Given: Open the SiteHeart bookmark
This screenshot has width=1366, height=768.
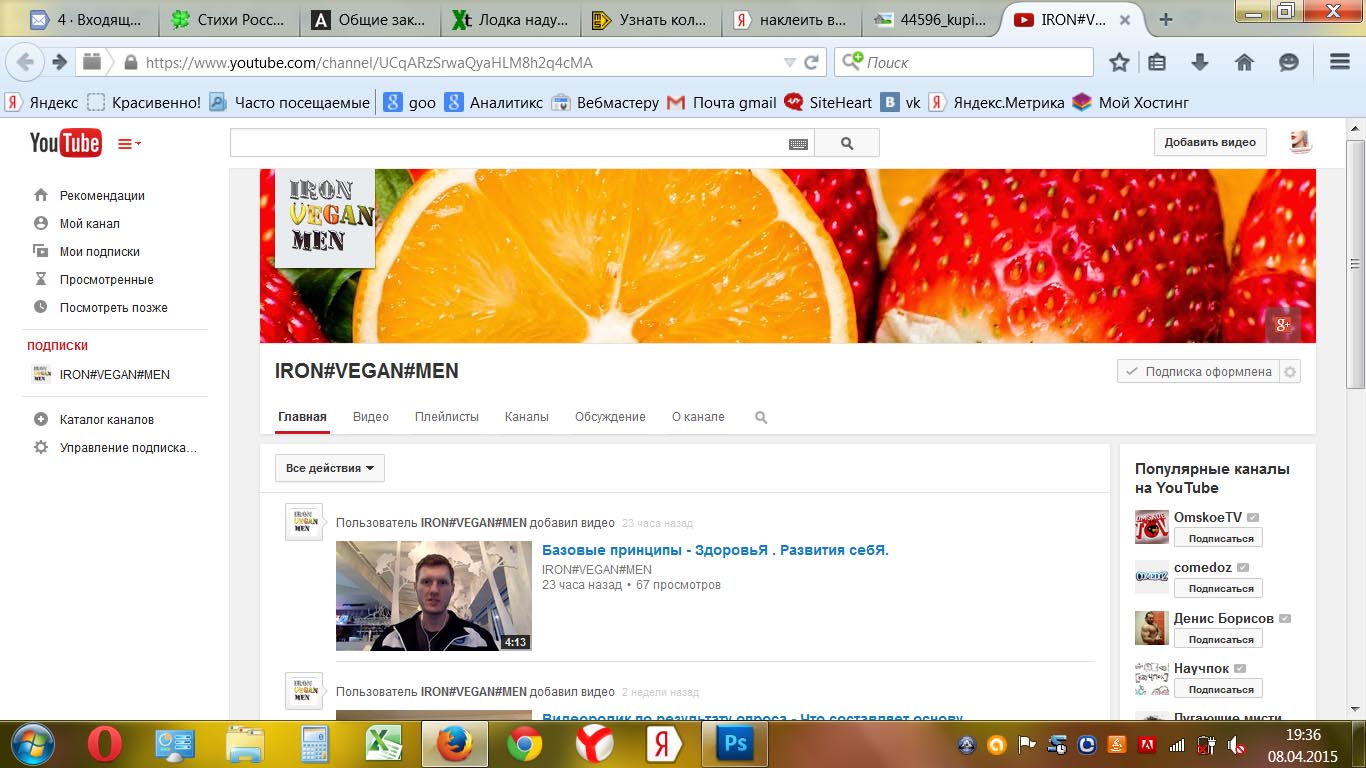Looking at the screenshot, I should coord(828,102).
